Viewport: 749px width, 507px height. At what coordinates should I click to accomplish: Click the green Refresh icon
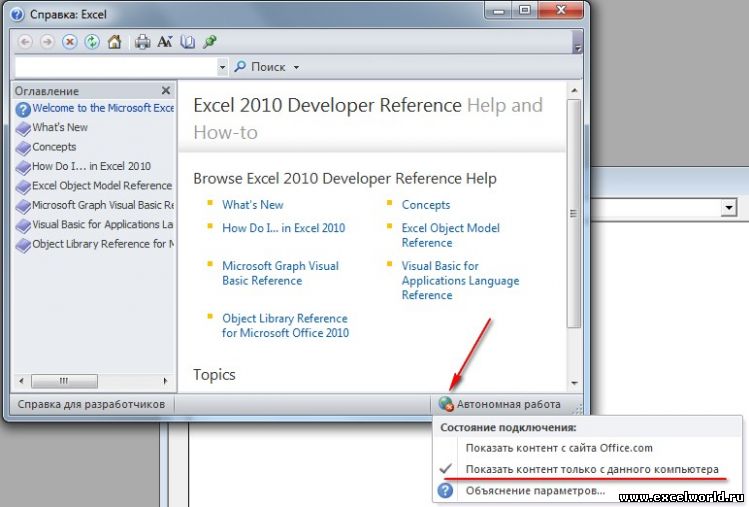[92, 42]
